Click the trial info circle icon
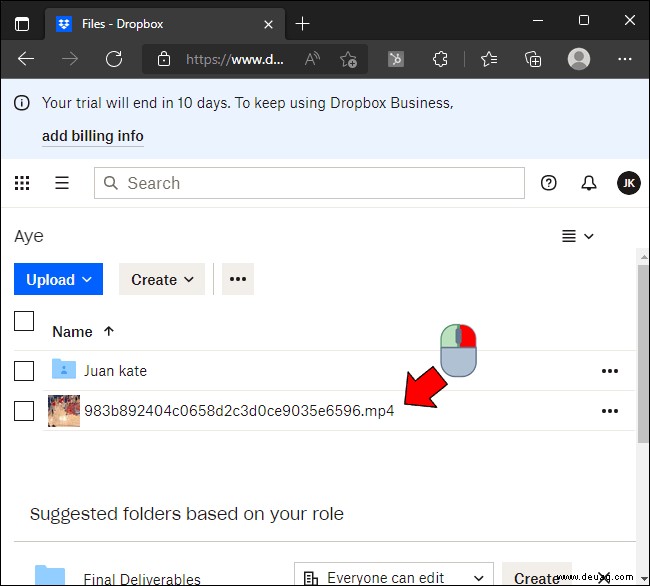 pos(22,102)
